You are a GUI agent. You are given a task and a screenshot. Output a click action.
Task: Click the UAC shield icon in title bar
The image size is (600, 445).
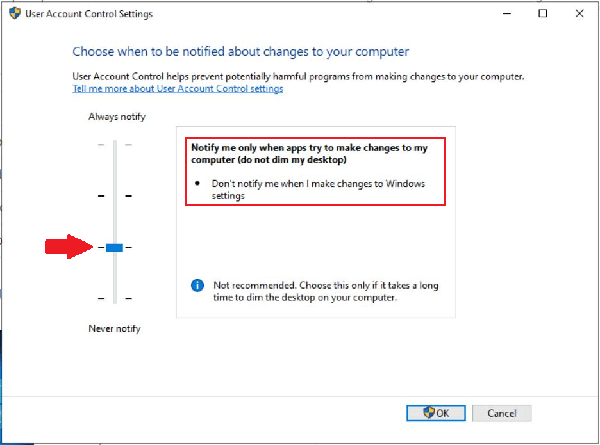[x=13, y=14]
